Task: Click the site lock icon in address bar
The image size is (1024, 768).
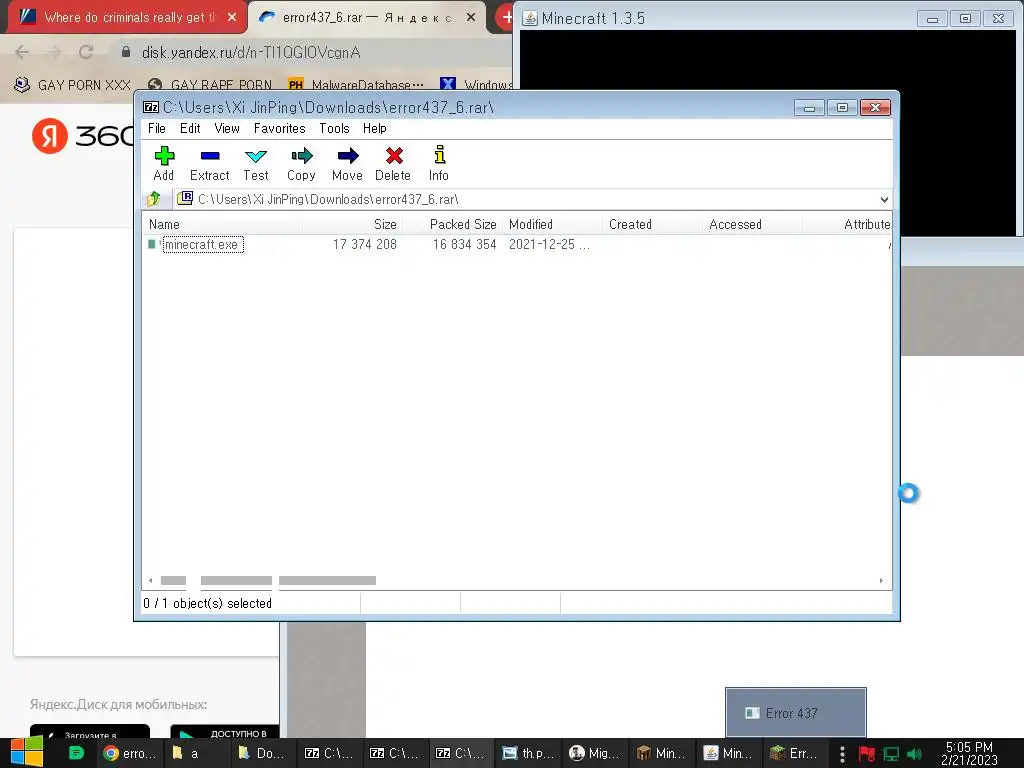Action: [126, 52]
